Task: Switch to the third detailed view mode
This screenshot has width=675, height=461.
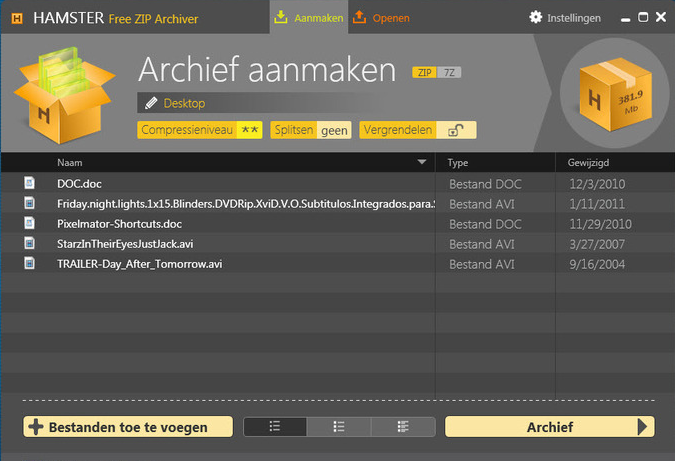Action: click(x=403, y=427)
